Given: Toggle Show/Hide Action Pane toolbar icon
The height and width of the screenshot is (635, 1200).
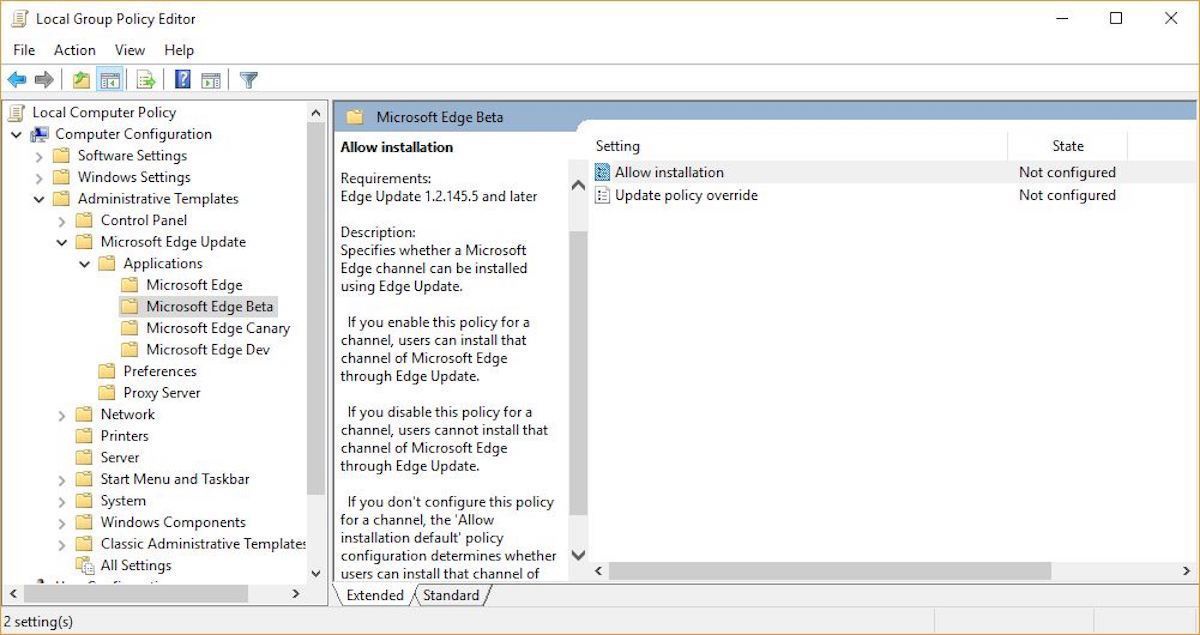Looking at the screenshot, I should (x=210, y=80).
